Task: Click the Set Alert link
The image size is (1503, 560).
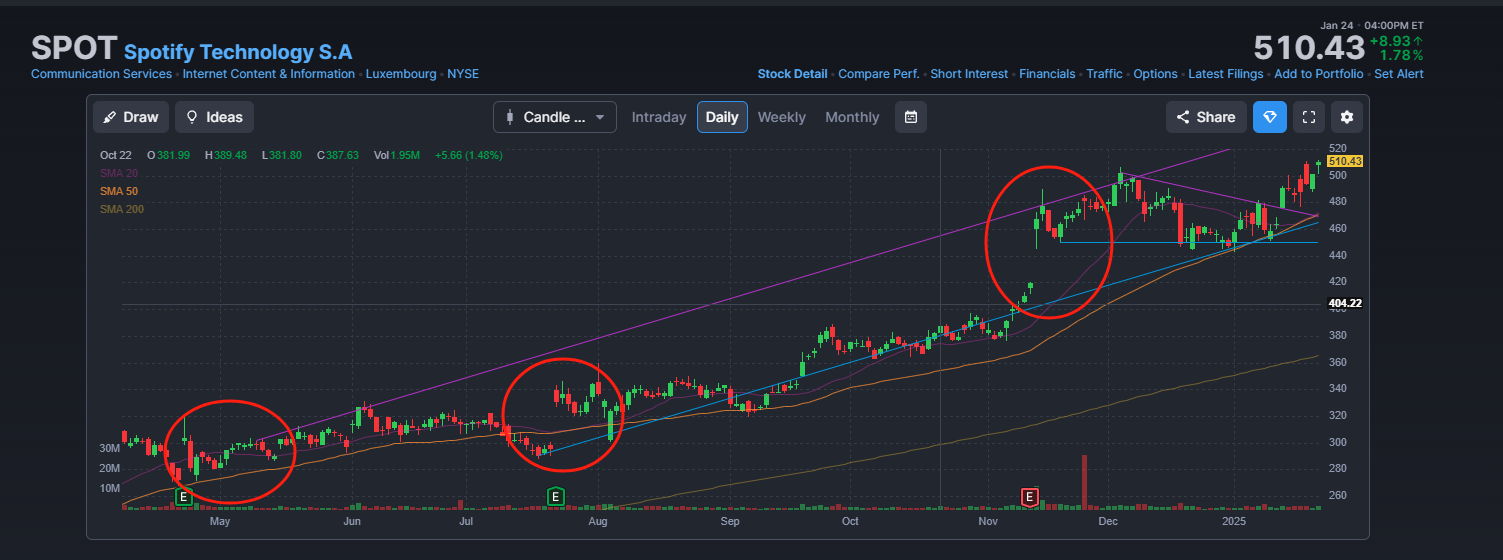Action: 1398,74
